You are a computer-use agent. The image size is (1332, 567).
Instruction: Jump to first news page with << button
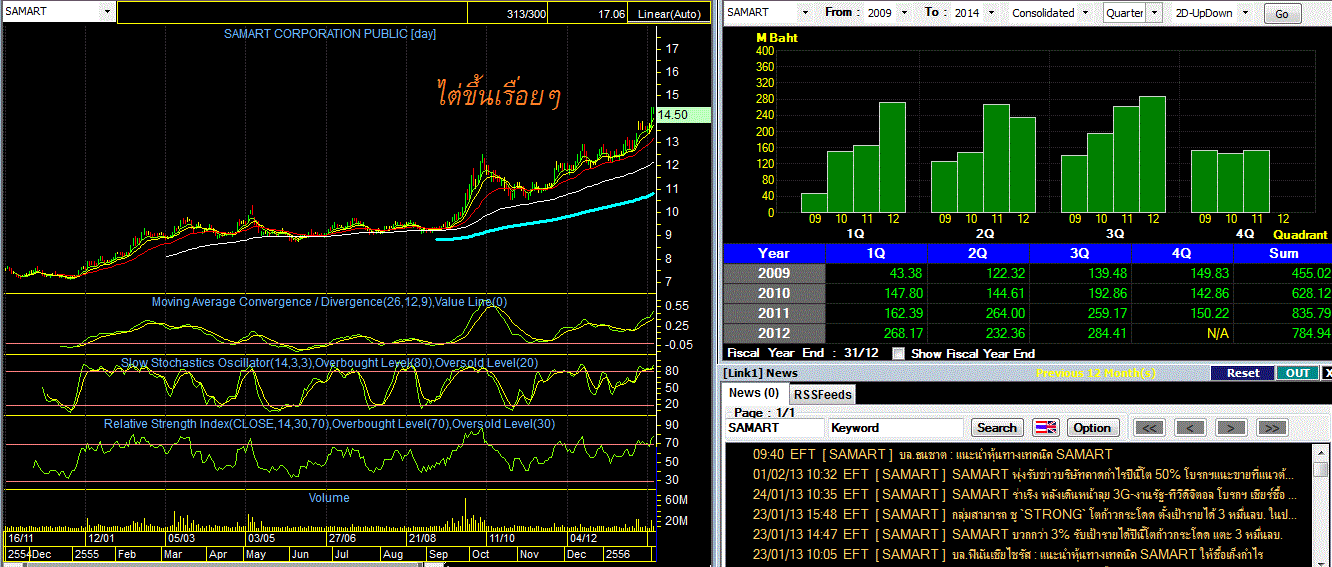[x=1150, y=427]
